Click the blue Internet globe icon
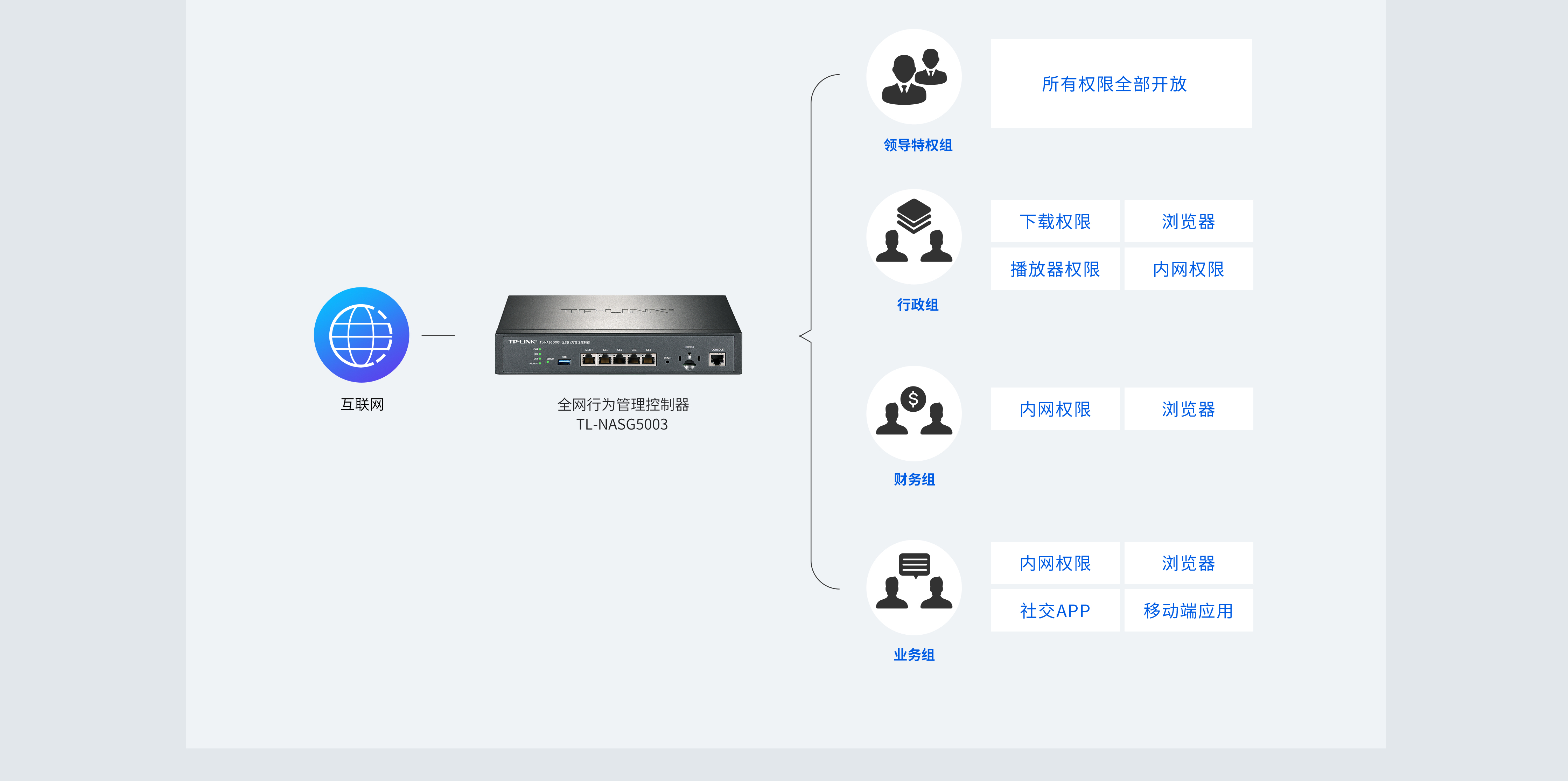Screen dimensions: 1568x781 pos(361,335)
